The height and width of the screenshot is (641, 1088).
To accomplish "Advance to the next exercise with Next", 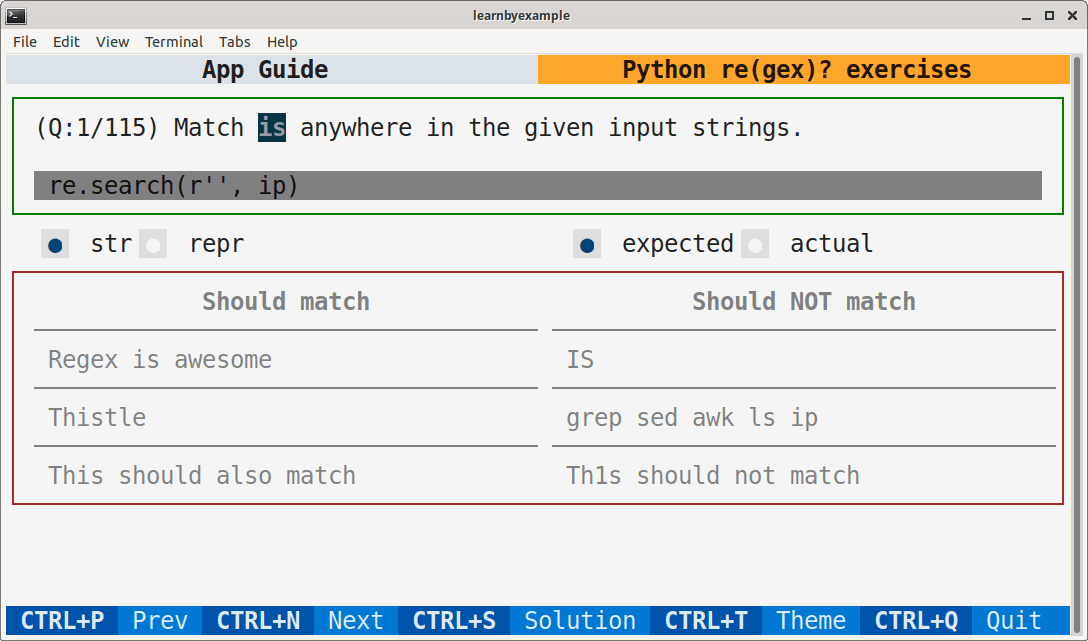I will (355, 620).
